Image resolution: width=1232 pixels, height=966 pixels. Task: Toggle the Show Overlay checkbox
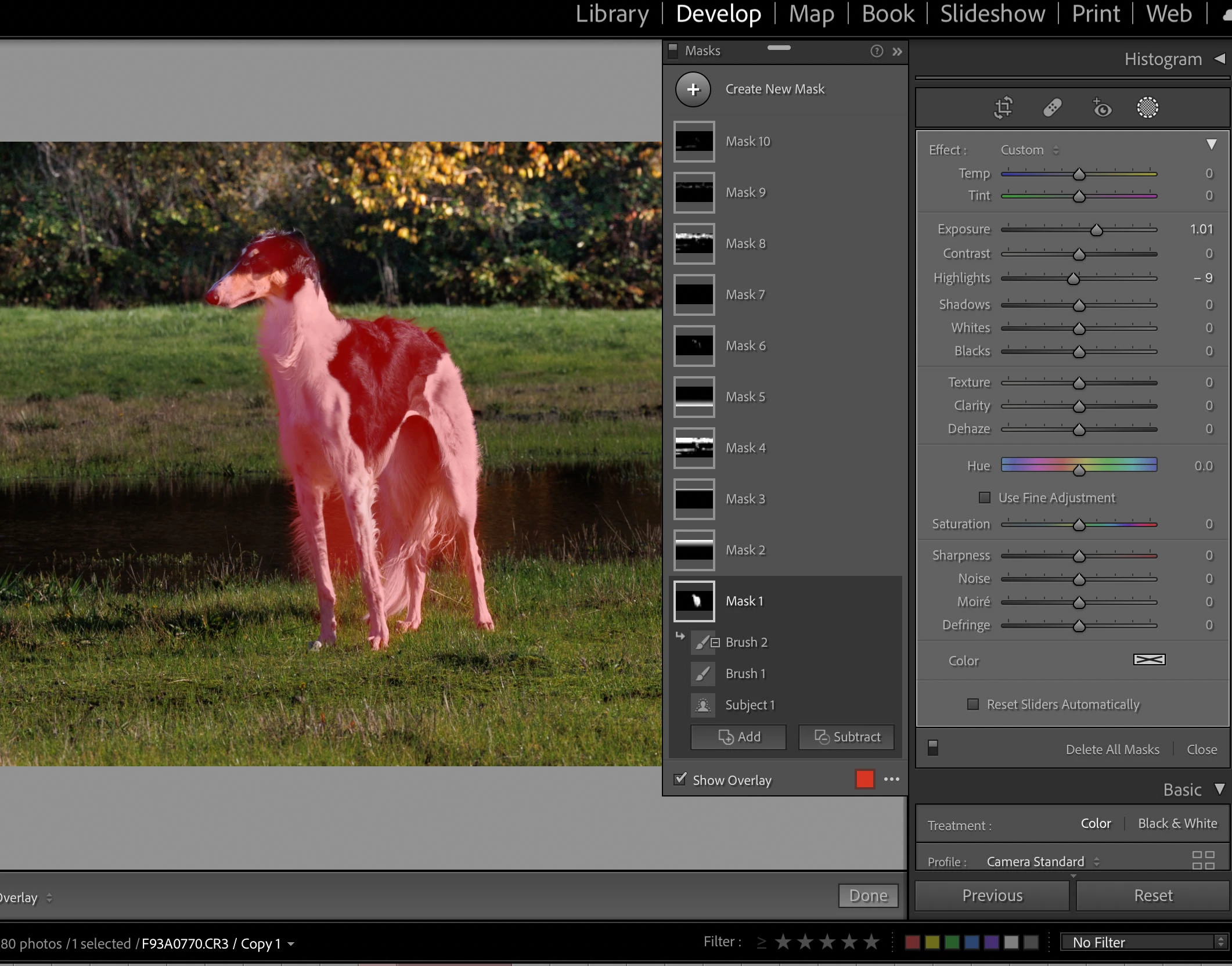pyautogui.click(x=680, y=779)
